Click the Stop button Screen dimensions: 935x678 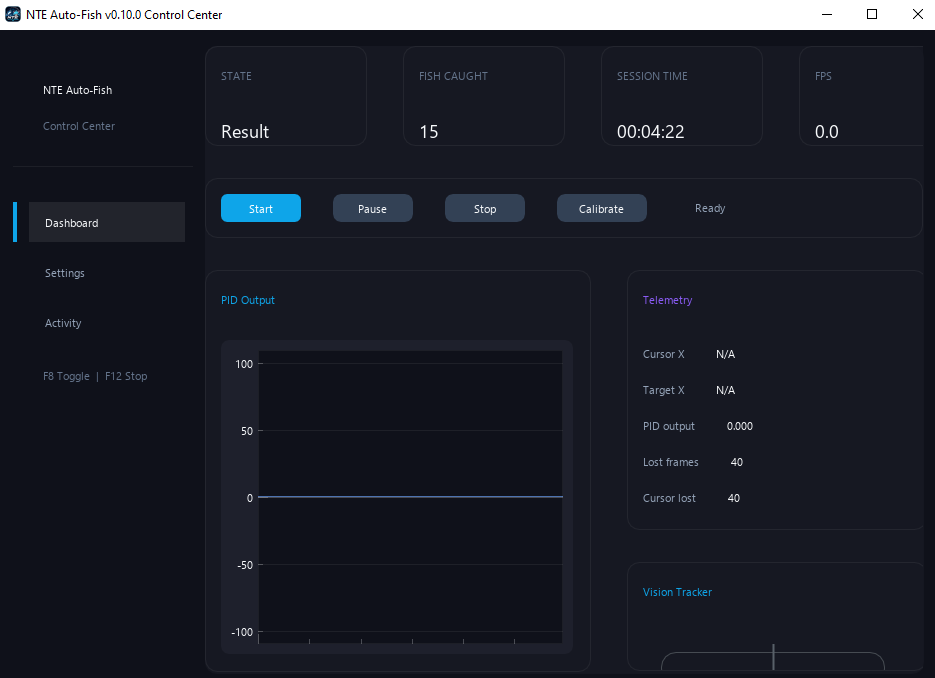(485, 208)
